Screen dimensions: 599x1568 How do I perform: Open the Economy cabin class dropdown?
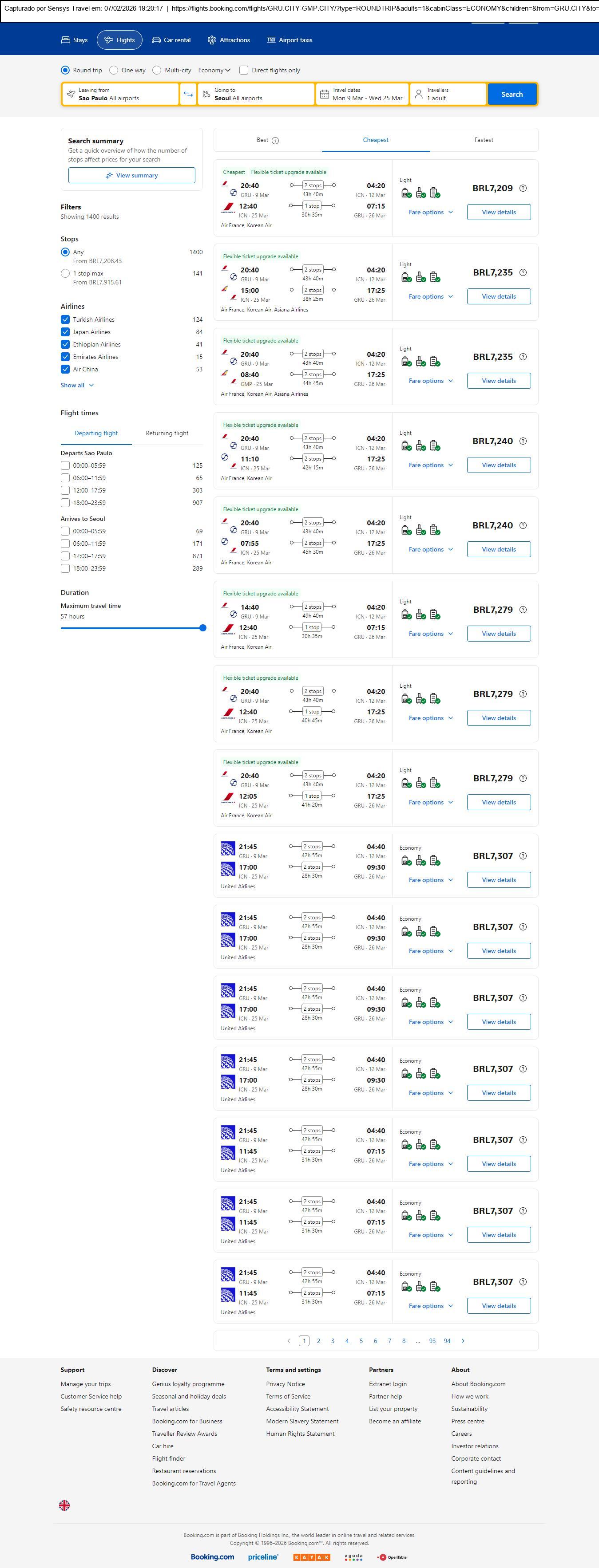coord(214,70)
